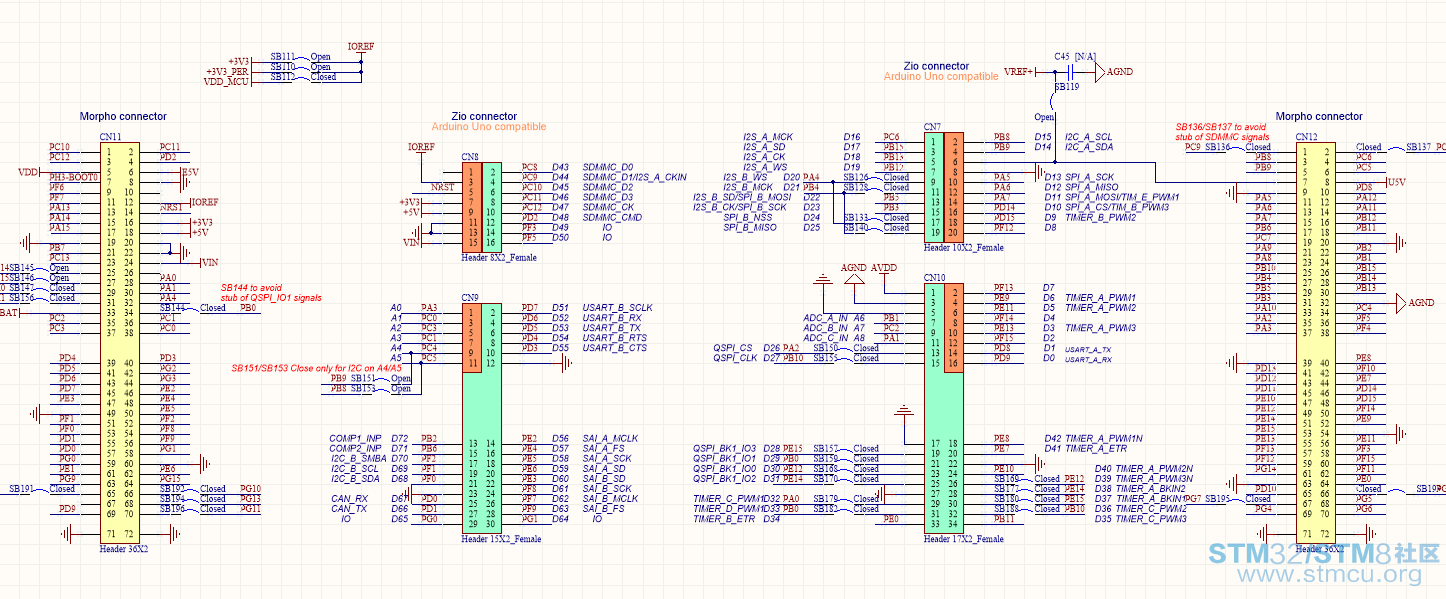Click the CN12 connector designator
1446x599 pixels.
pos(1307,137)
